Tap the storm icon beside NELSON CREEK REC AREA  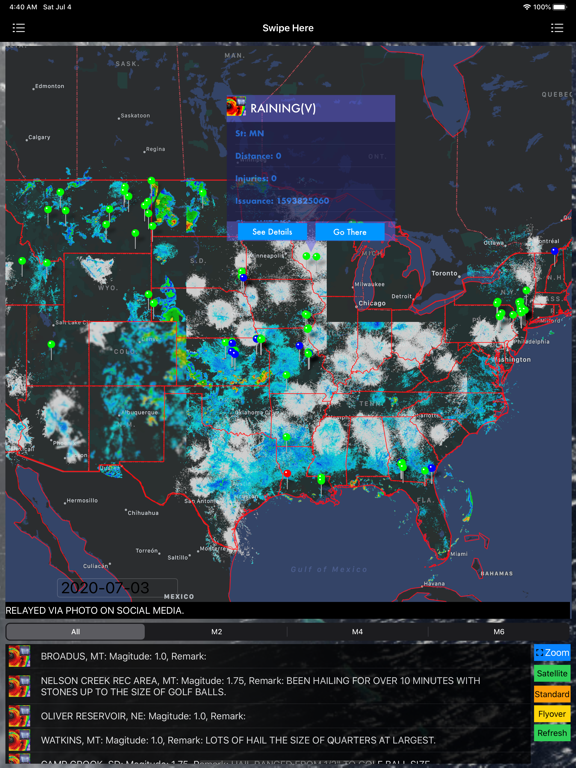click(x=19, y=686)
